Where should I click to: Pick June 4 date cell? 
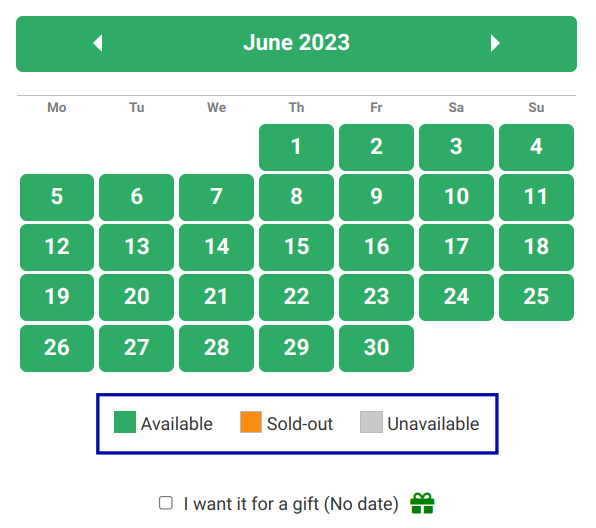coord(536,147)
